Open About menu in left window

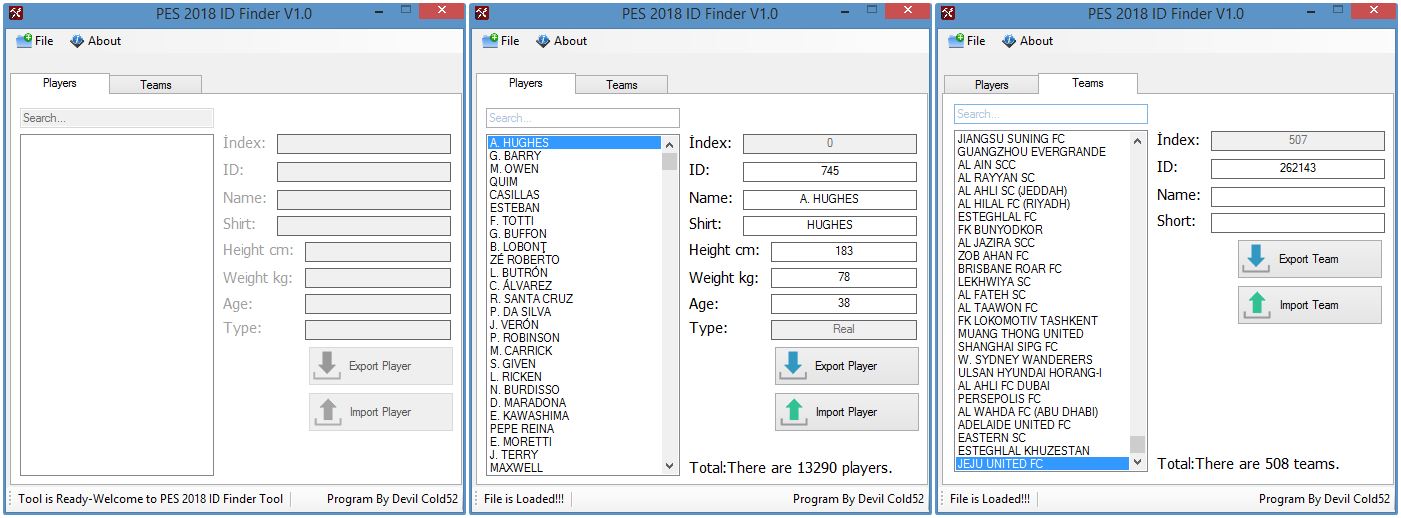tap(95, 41)
